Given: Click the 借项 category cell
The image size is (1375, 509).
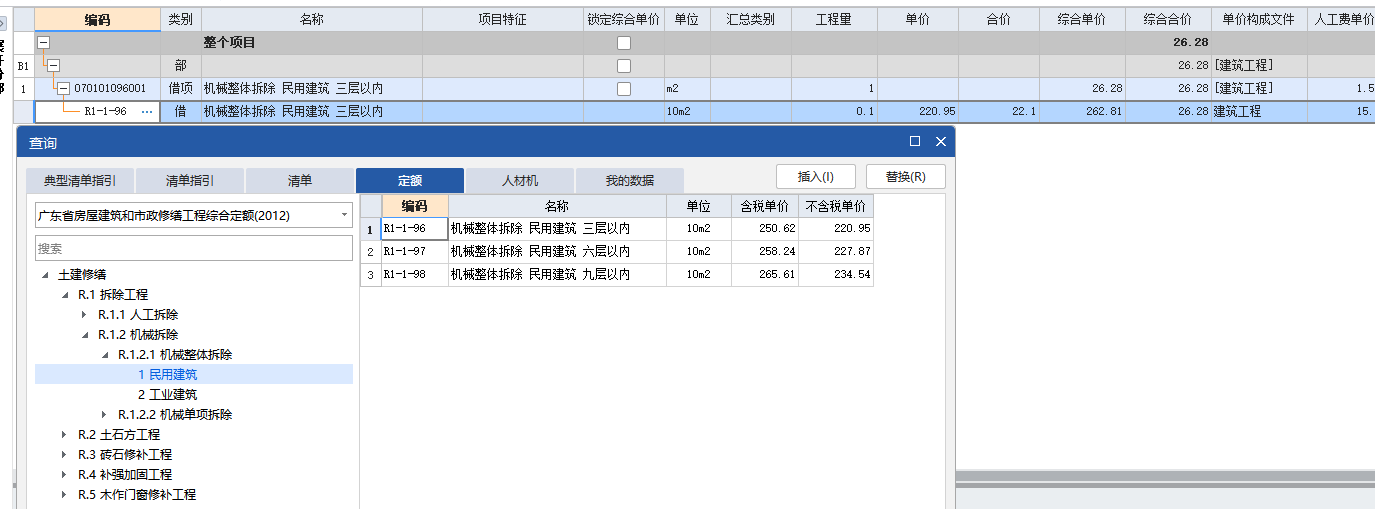Looking at the screenshot, I should pos(180,89).
